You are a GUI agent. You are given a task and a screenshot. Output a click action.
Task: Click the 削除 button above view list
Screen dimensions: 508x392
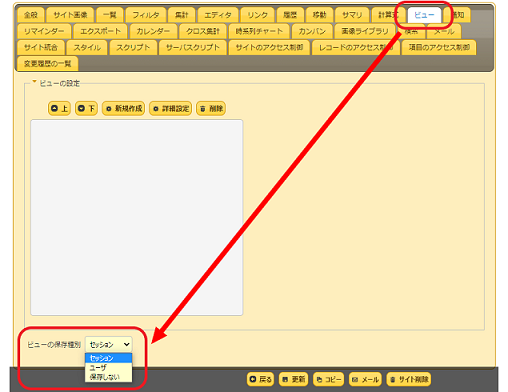point(211,109)
